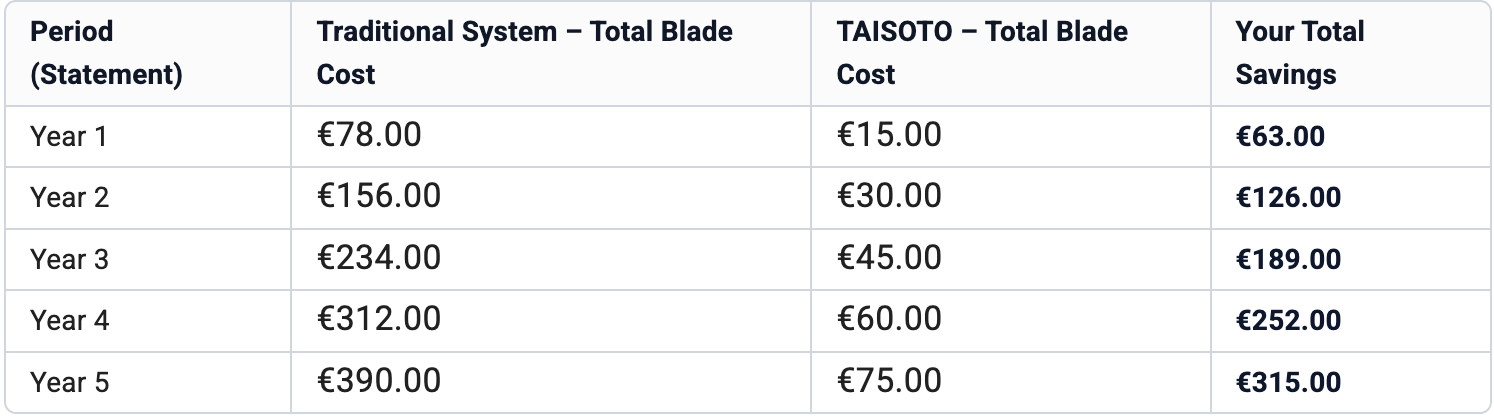
Task: Select the €315.00 total savings cell
Action: 1288,383
